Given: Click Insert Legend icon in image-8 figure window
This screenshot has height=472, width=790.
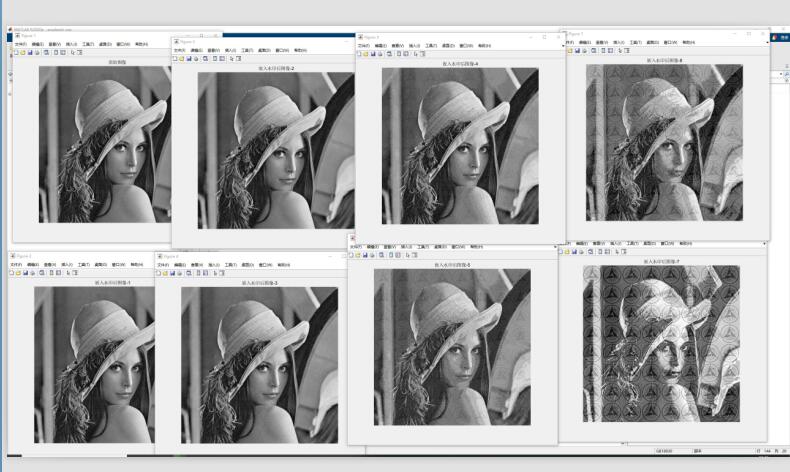Looking at the screenshot, I should click(x=611, y=50).
